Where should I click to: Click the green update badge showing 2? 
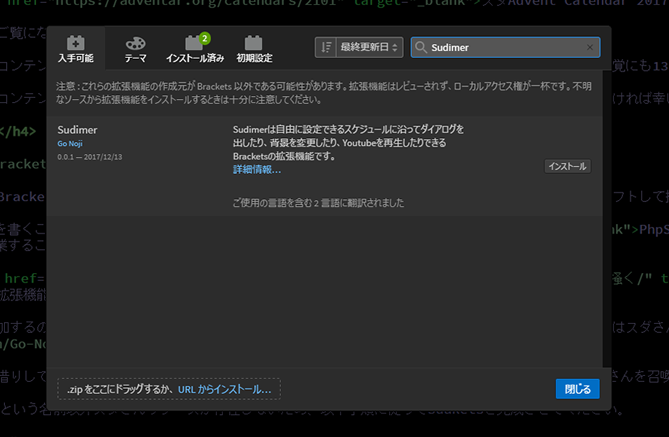coord(204,38)
